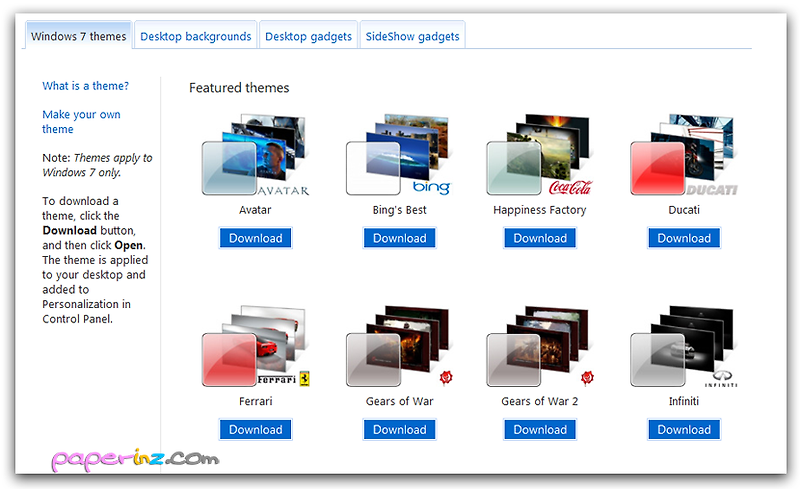
Task: Select the Infiniti theme thumbnail
Action: (x=684, y=347)
